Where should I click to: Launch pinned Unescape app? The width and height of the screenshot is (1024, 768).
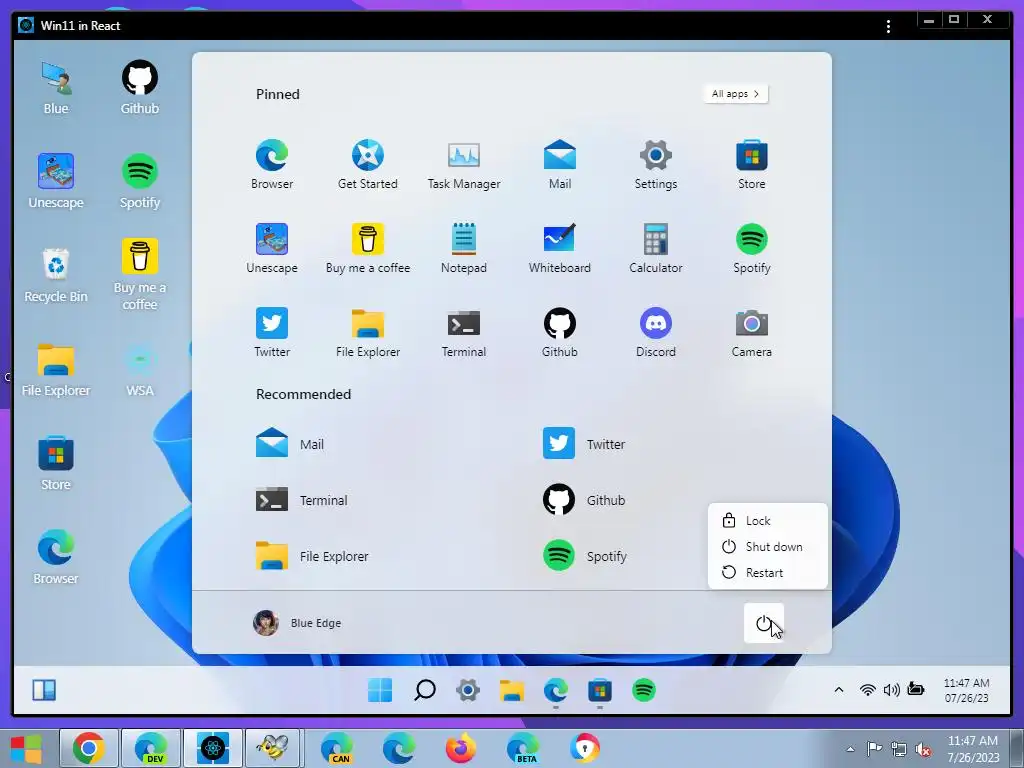coord(272,248)
